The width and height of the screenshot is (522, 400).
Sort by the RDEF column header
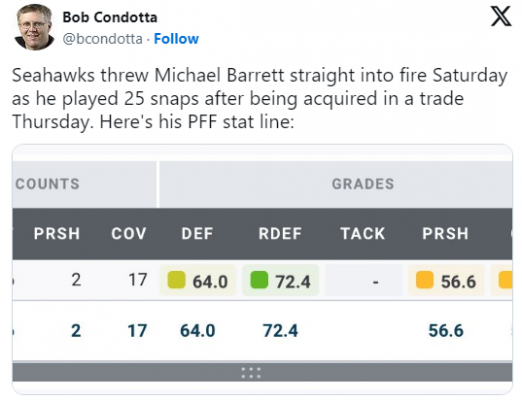280,234
